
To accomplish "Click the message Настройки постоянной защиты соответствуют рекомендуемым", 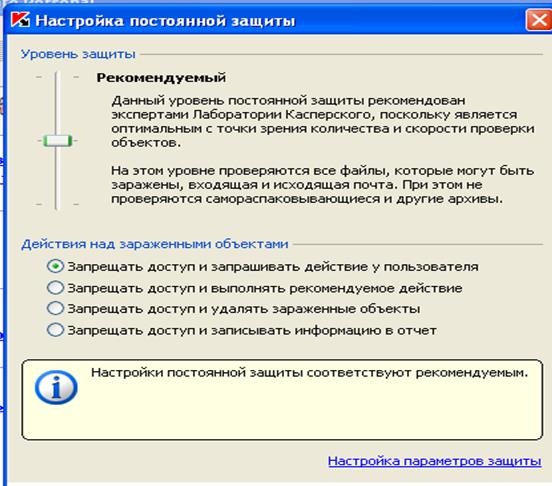I will pyautogui.click(x=310, y=373).
